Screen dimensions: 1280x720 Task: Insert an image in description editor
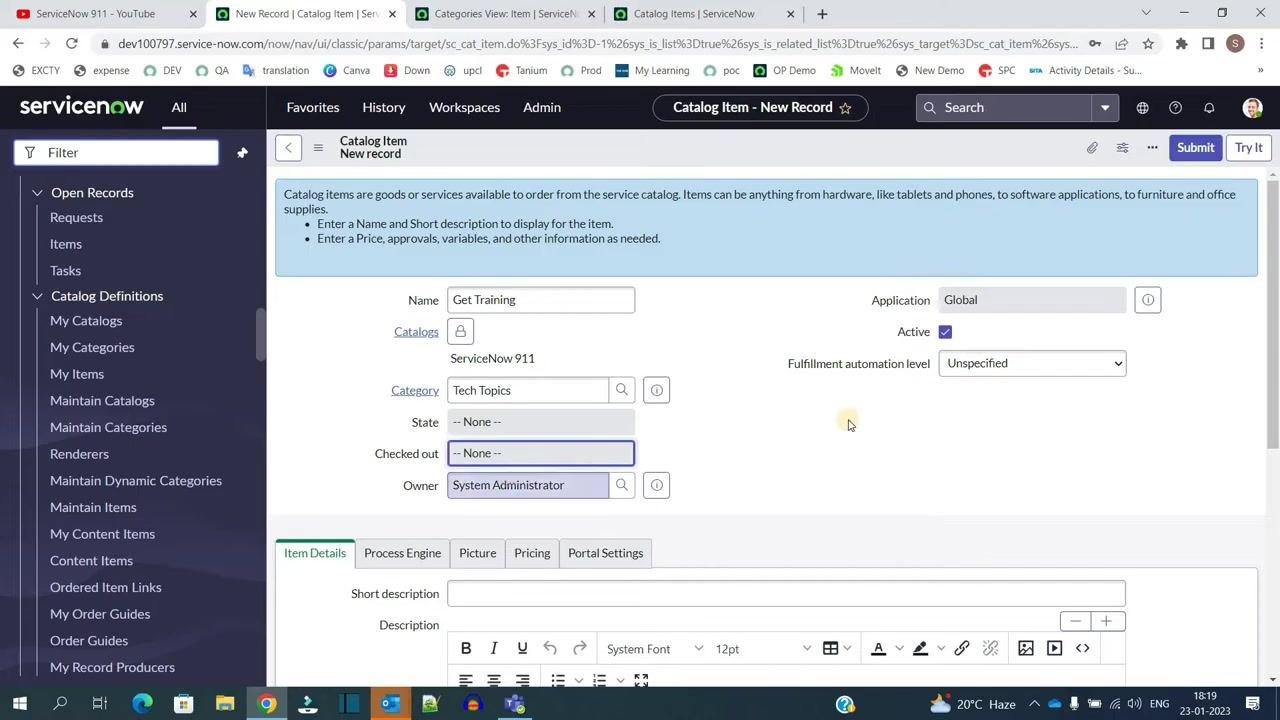click(x=1026, y=649)
